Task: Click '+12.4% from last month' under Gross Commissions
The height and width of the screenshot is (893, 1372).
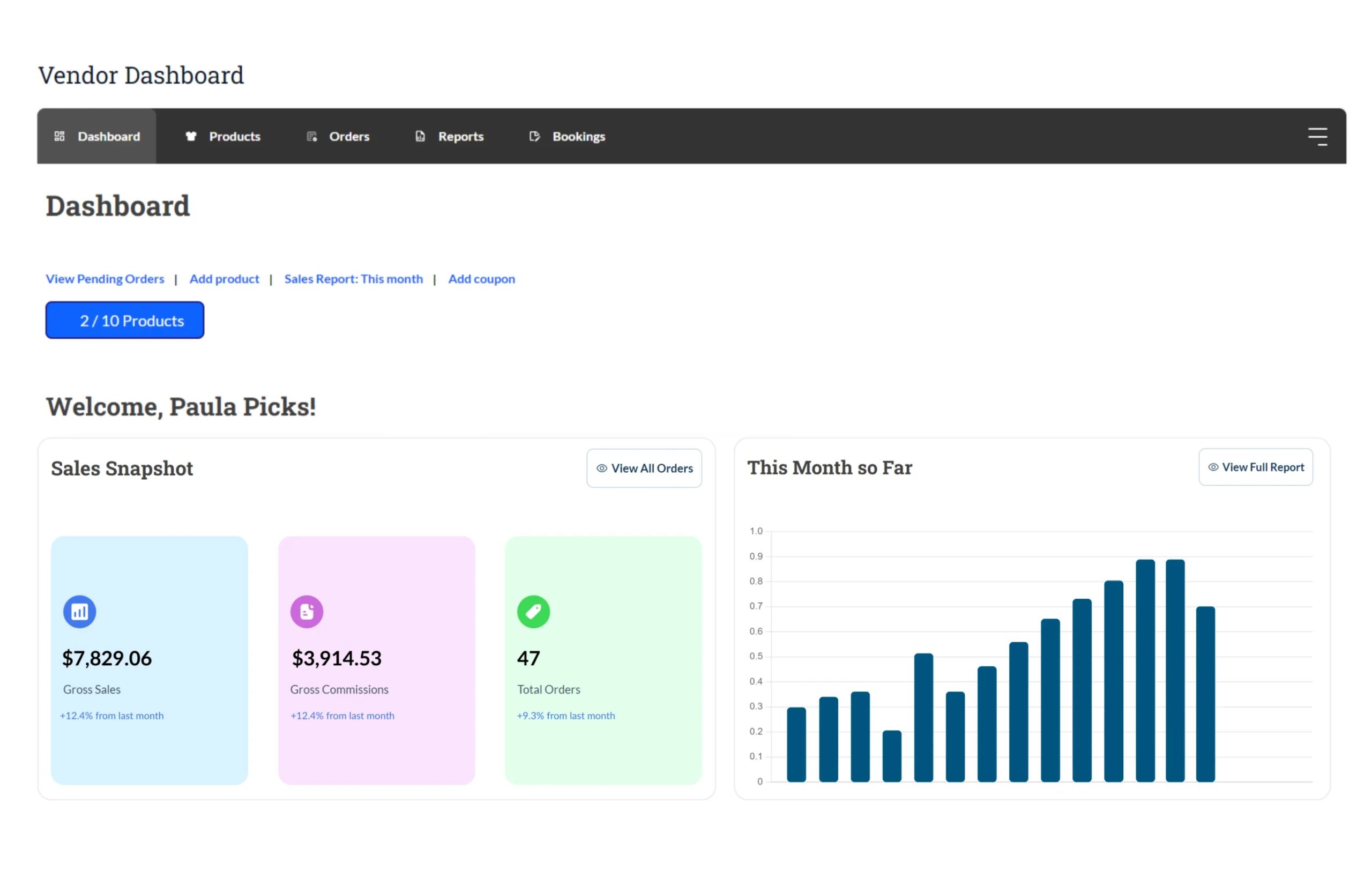Action: (x=342, y=716)
